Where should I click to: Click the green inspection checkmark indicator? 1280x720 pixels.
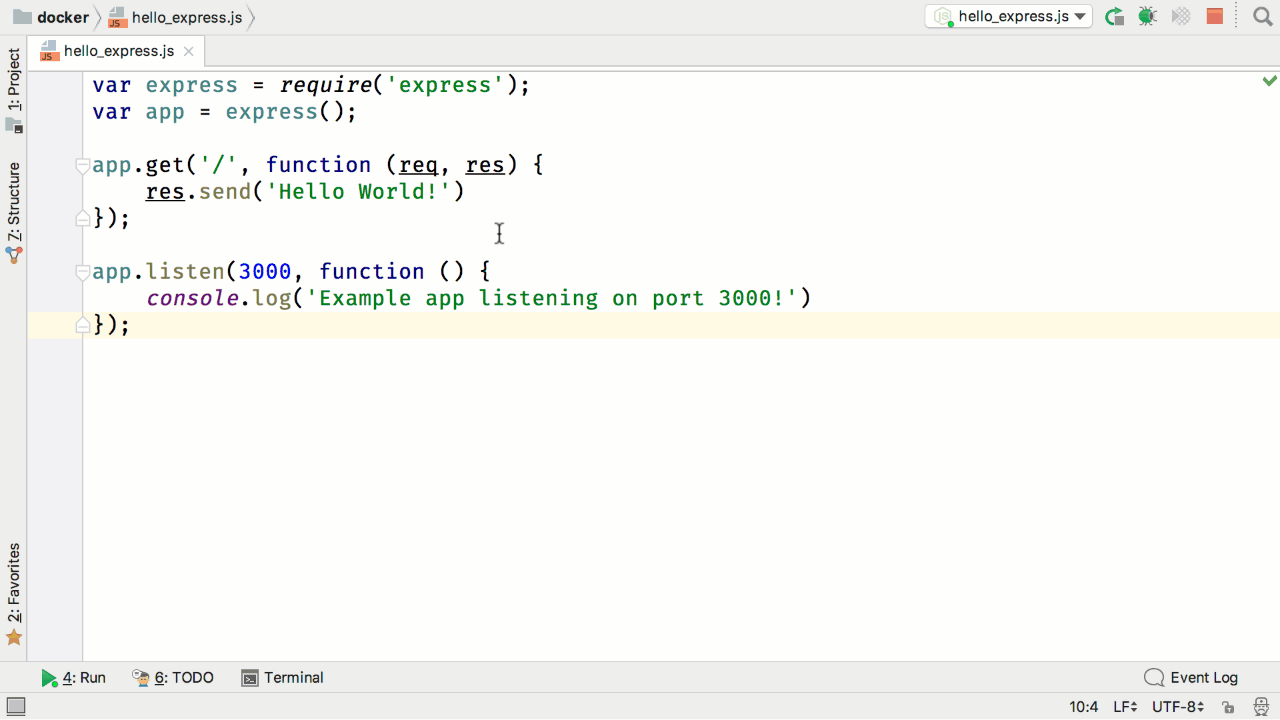(1269, 80)
